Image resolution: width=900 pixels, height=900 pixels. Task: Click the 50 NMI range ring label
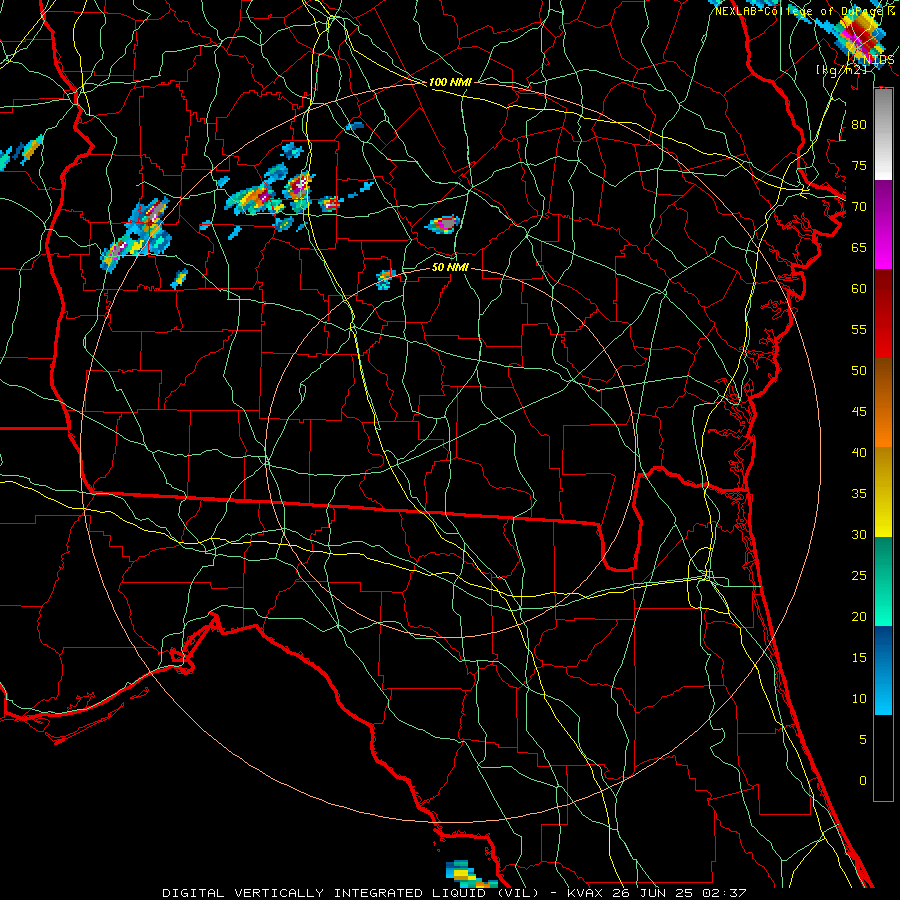450,267
